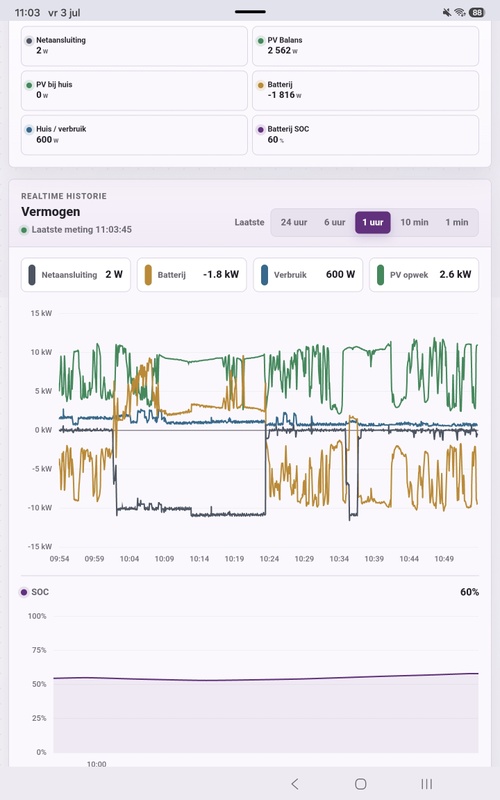Toggle the Verbruik 600 W chart series
Image resolution: width=500 pixels, height=800 pixels.
click(x=308, y=274)
